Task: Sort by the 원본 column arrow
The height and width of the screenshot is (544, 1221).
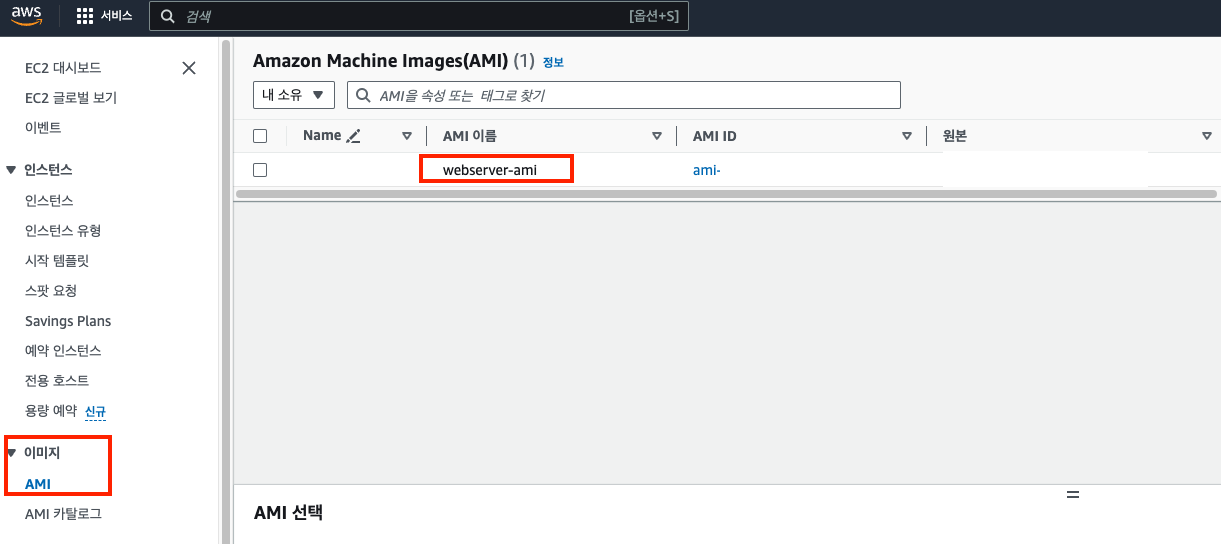Action: point(1207,136)
